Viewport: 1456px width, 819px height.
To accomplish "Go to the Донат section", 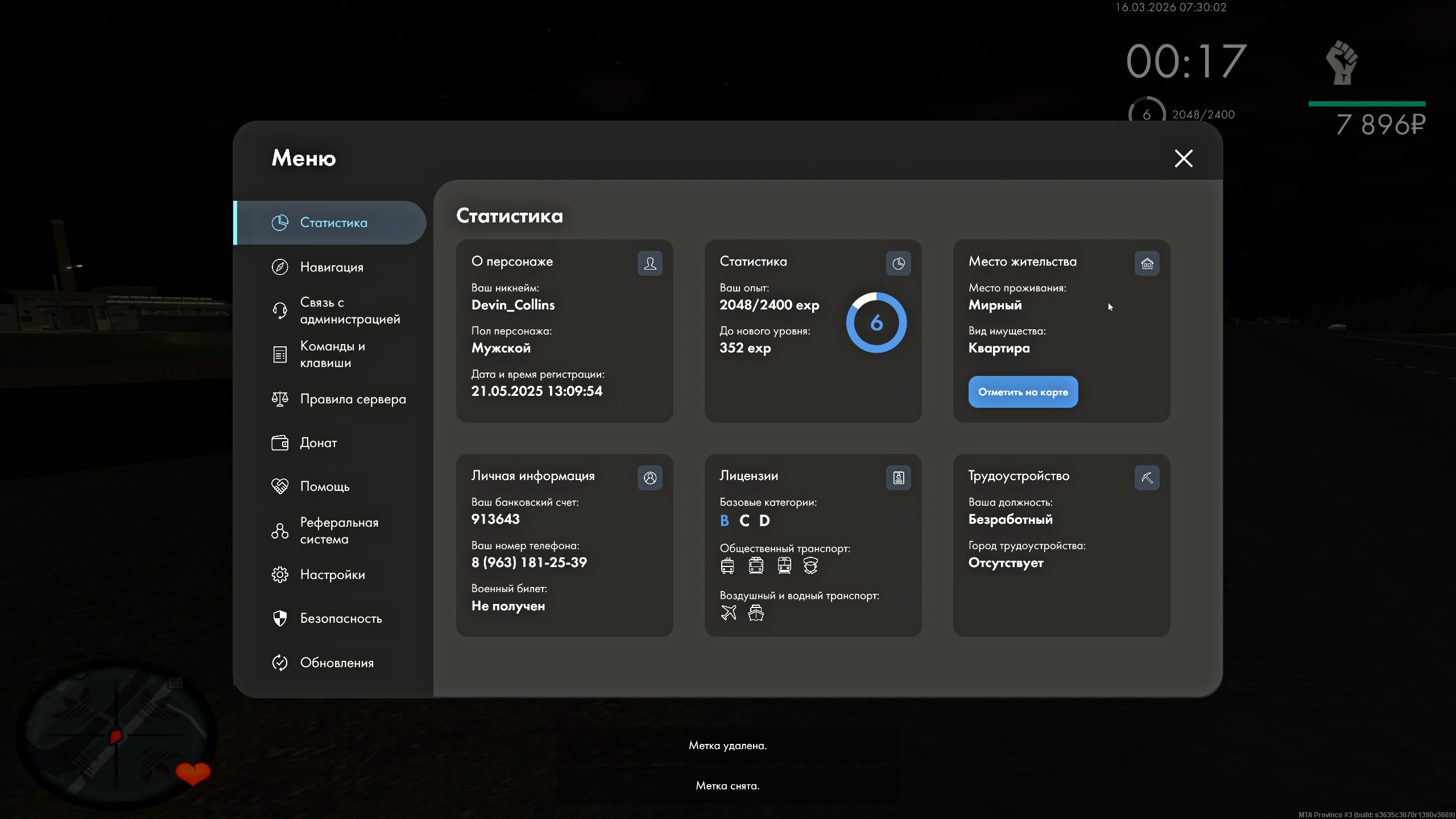I will (x=318, y=442).
